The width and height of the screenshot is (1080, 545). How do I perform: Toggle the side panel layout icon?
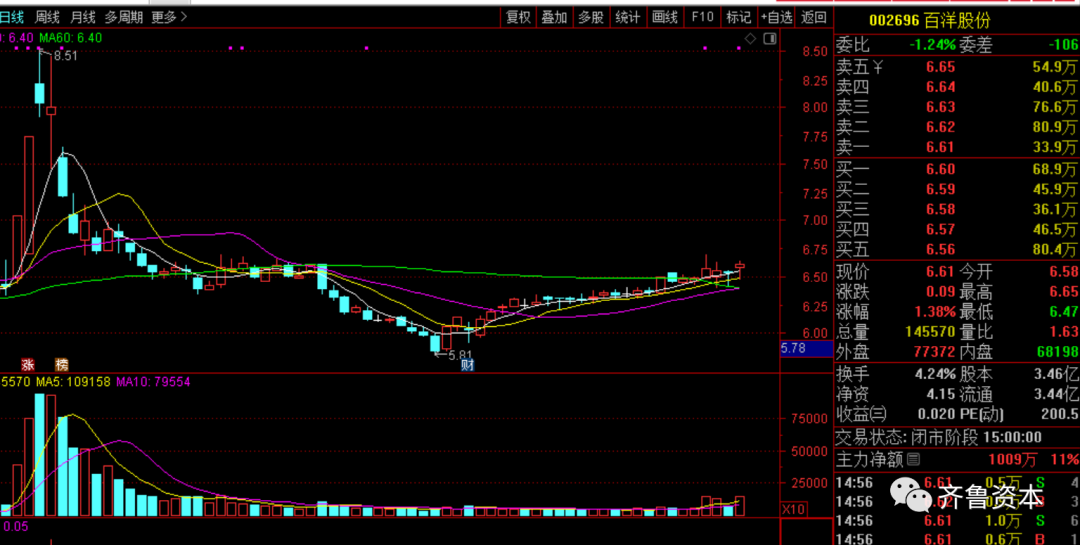(x=769, y=39)
